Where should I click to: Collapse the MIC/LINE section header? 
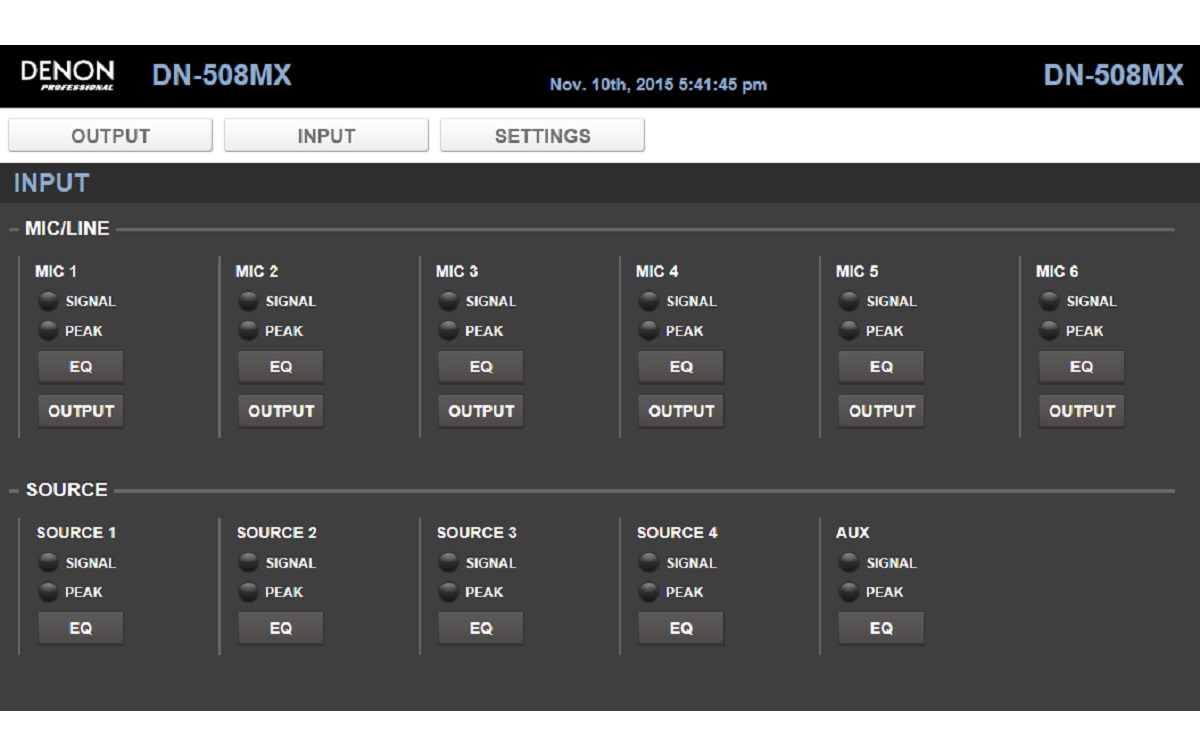click(66, 229)
